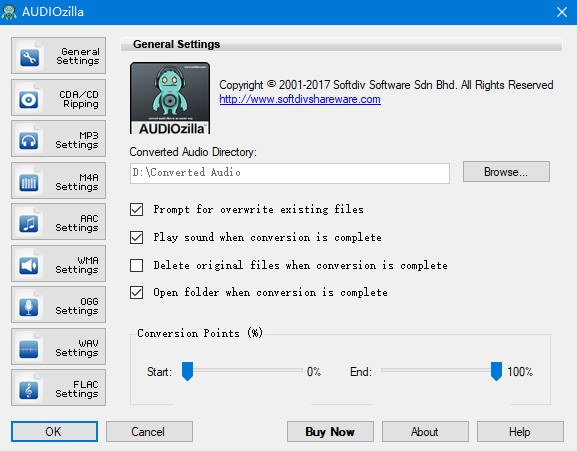The image size is (577, 451).
Task: Click the General Settings heading bar
Action: (341, 44)
